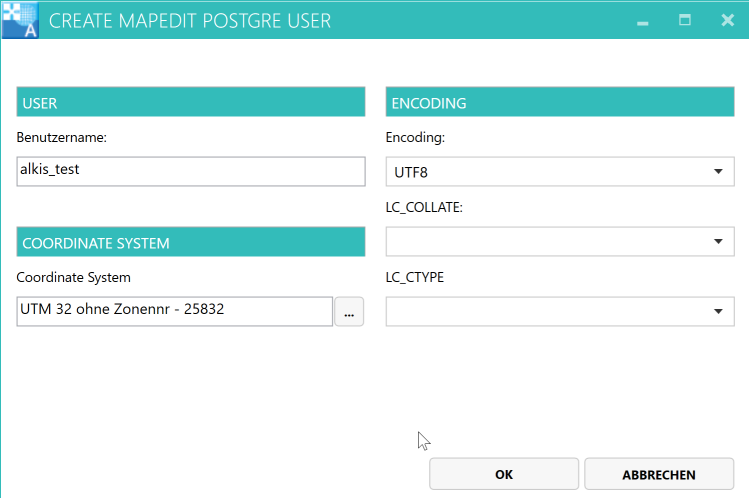Click the window title text
Screen dimensions: 749x498
190,21
